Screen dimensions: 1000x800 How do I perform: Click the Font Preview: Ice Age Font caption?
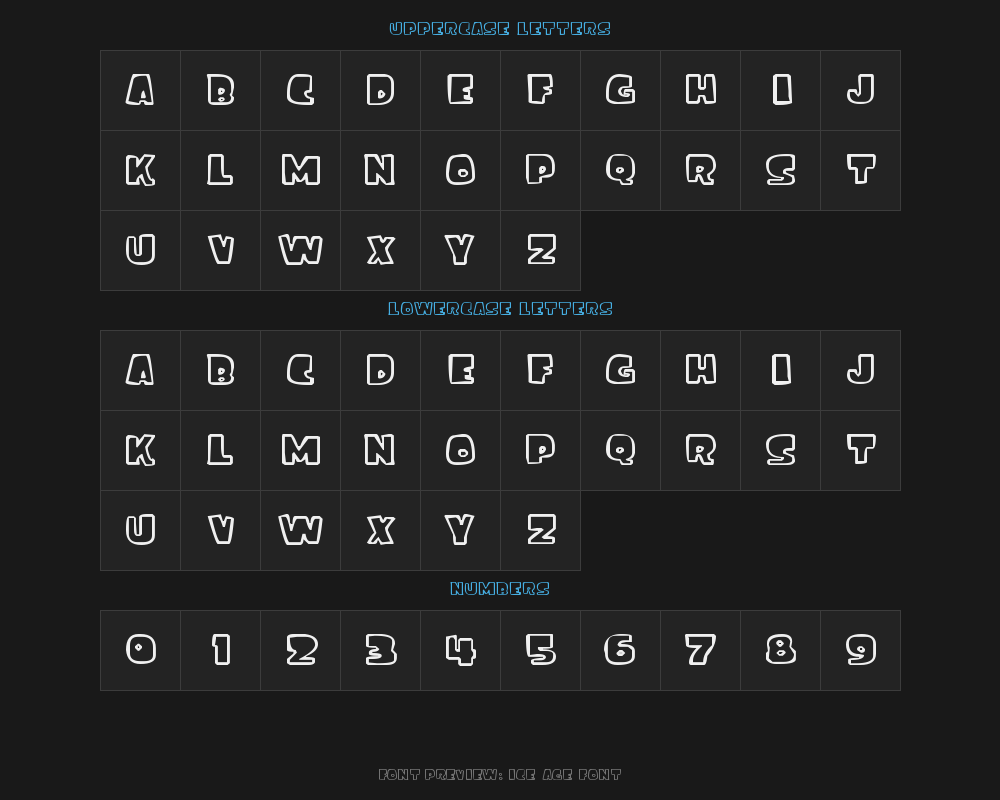pyautogui.click(x=500, y=775)
